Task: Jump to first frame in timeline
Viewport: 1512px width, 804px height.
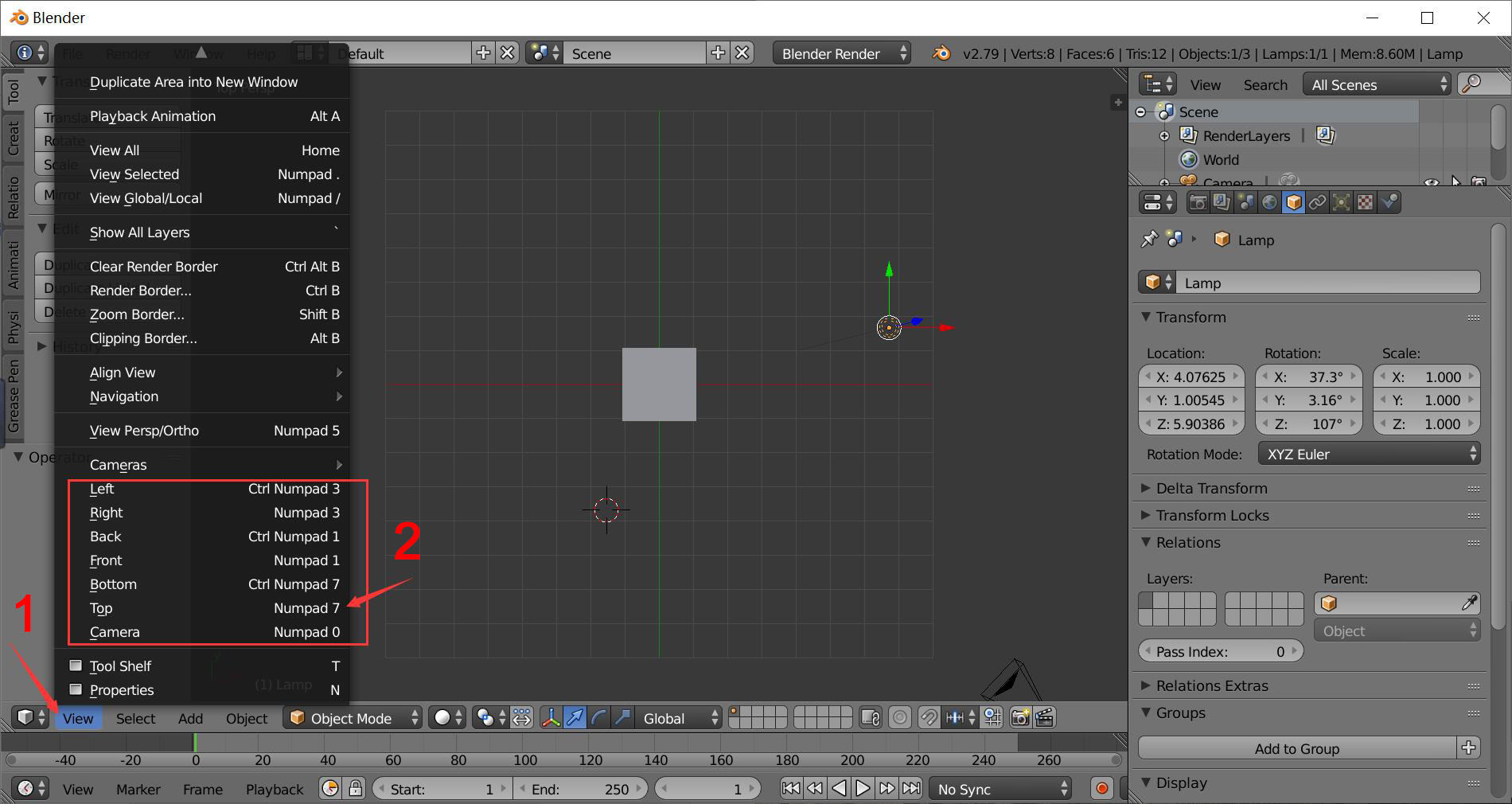Action: click(791, 789)
